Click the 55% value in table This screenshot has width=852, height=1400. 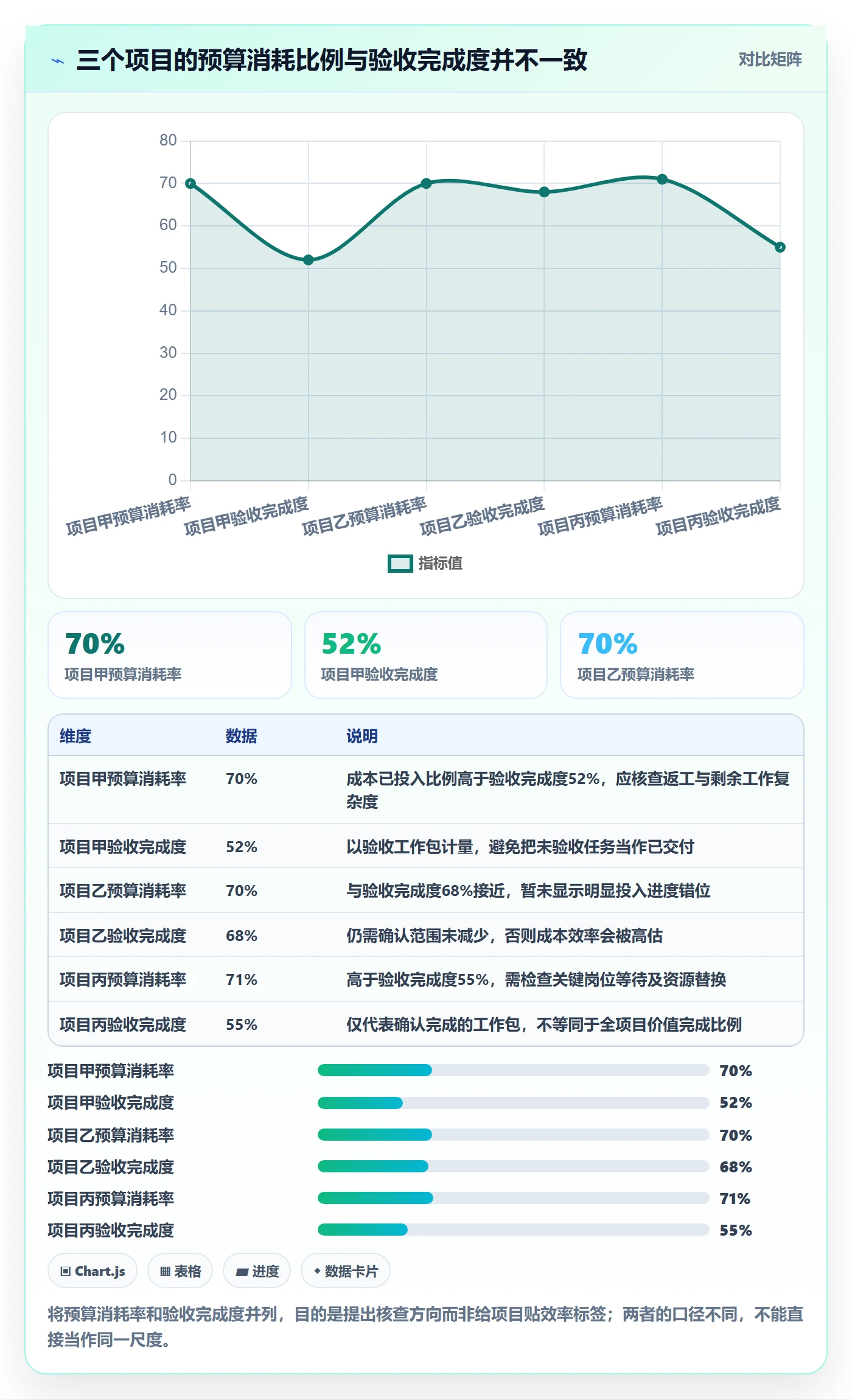pyautogui.click(x=242, y=1024)
